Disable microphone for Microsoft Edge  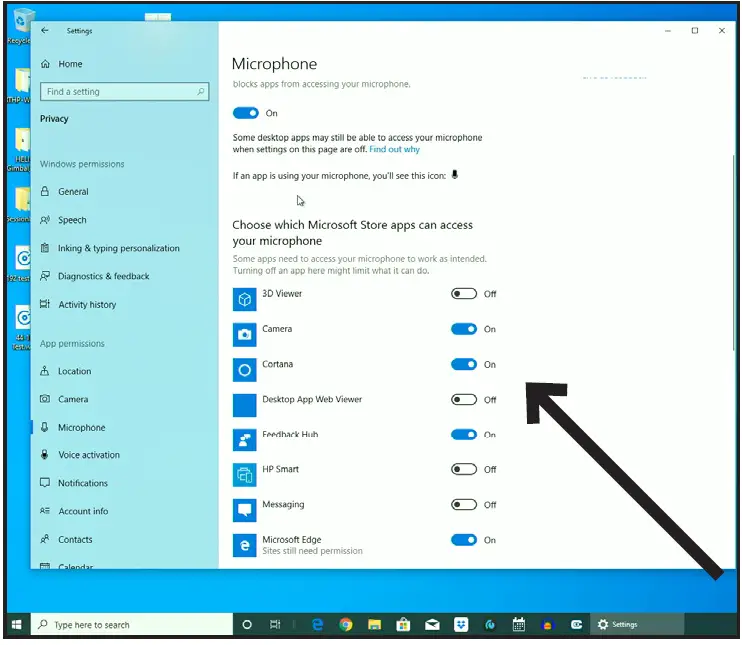pos(464,540)
